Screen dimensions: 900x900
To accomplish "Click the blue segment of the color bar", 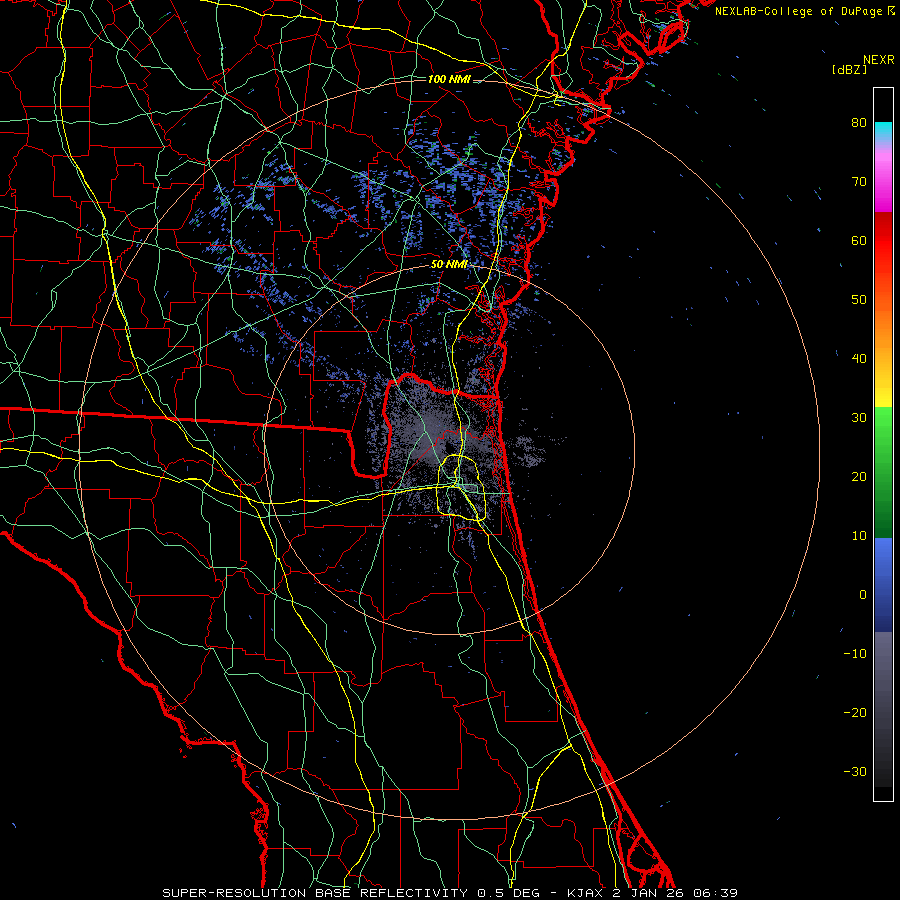I will pyautogui.click(x=883, y=585).
